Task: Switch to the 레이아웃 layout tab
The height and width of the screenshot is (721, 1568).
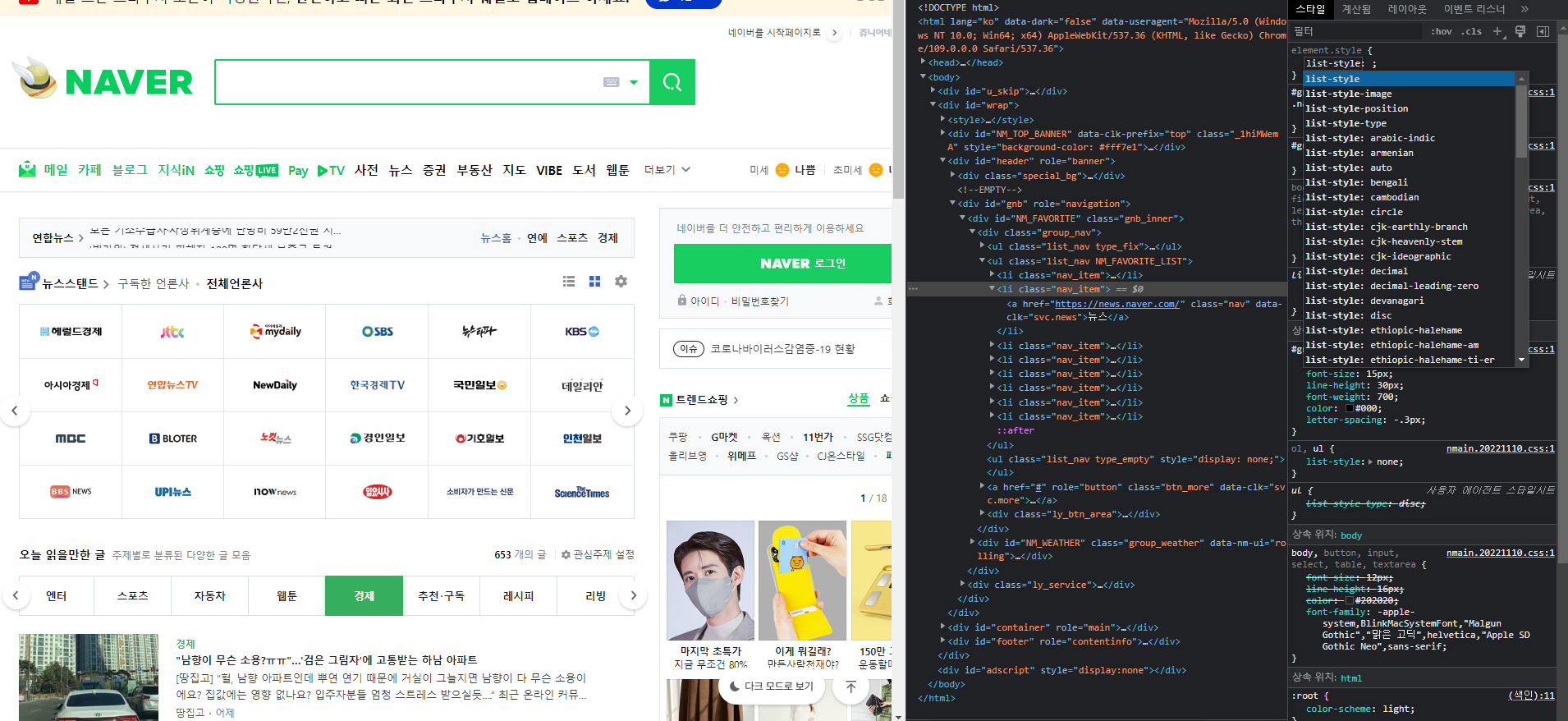Action: tap(1407, 9)
